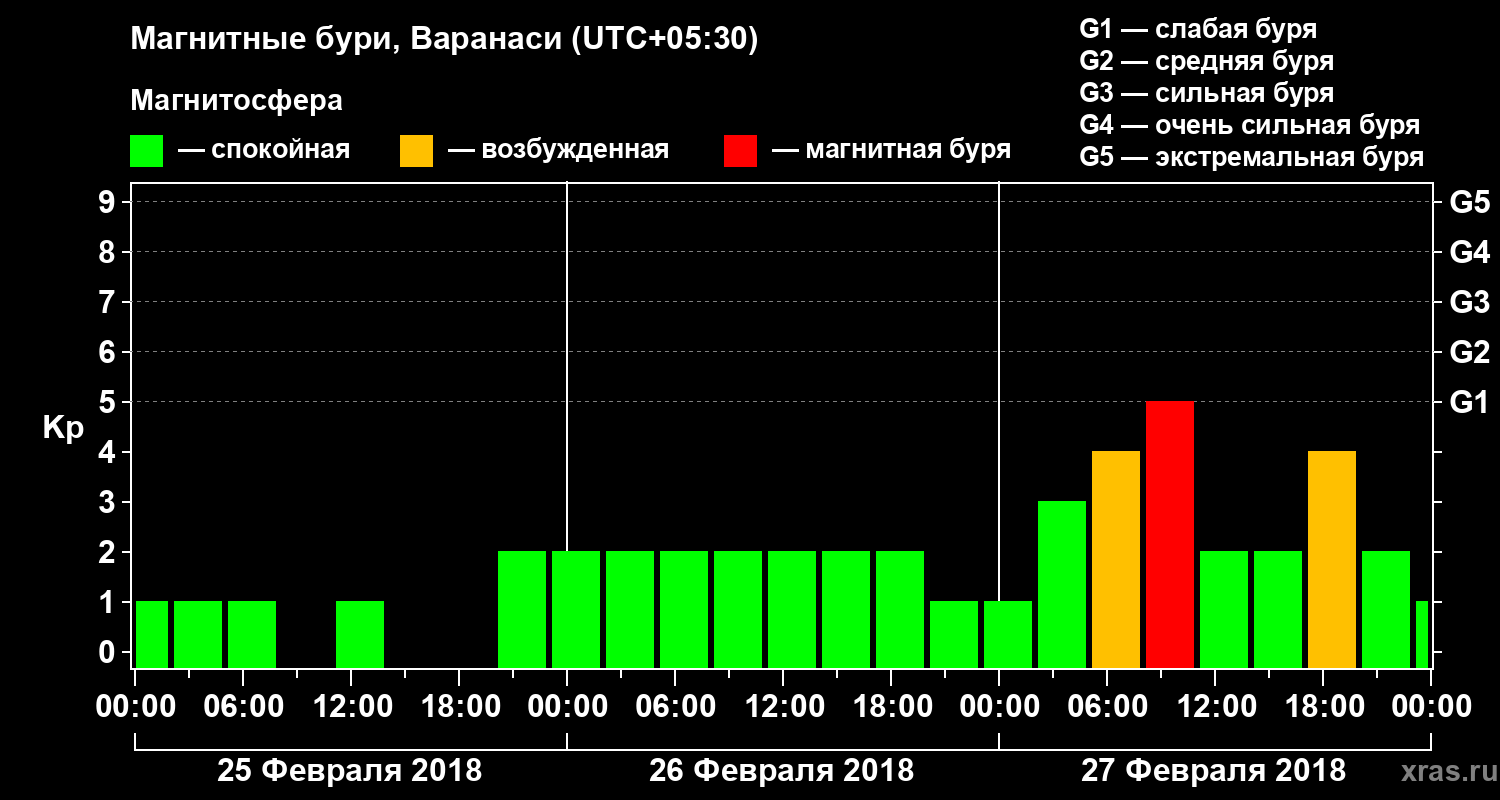The image size is (1500, 800).
Task: Click the 'G3 — сильная буря' legend line
Action: tap(1206, 93)
